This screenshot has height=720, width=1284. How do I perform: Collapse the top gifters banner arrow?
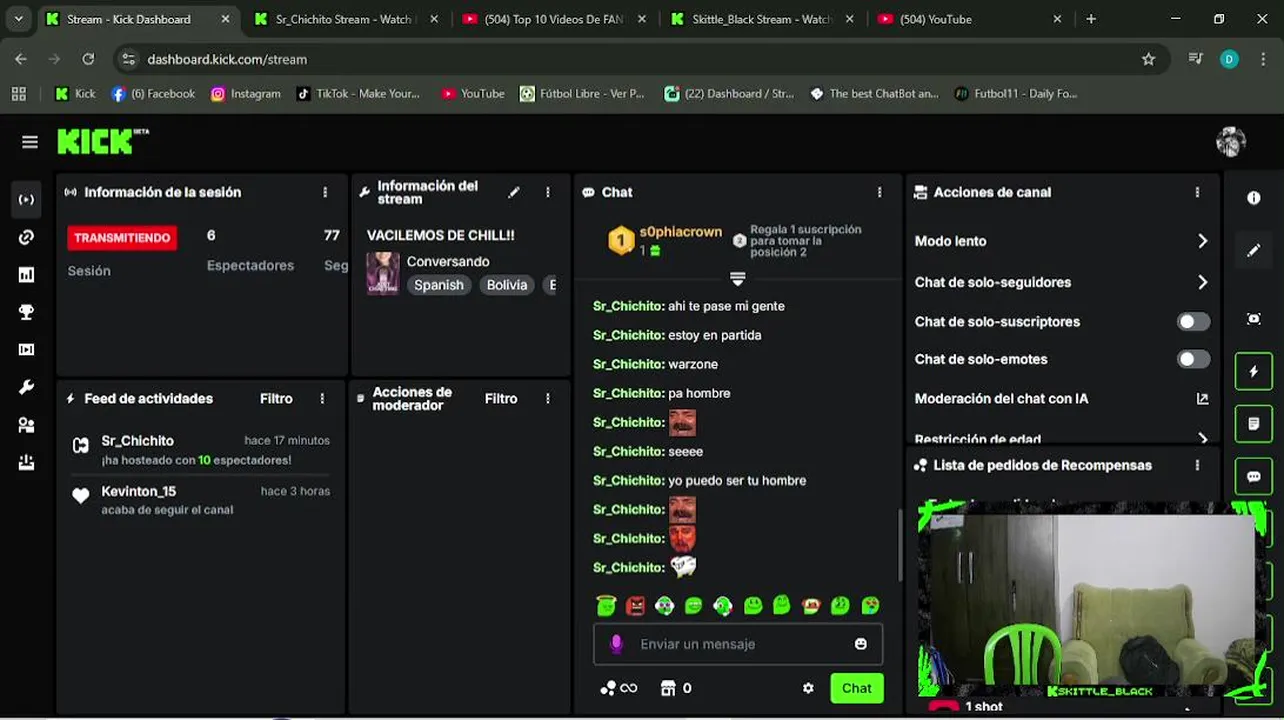pos(738,278)
